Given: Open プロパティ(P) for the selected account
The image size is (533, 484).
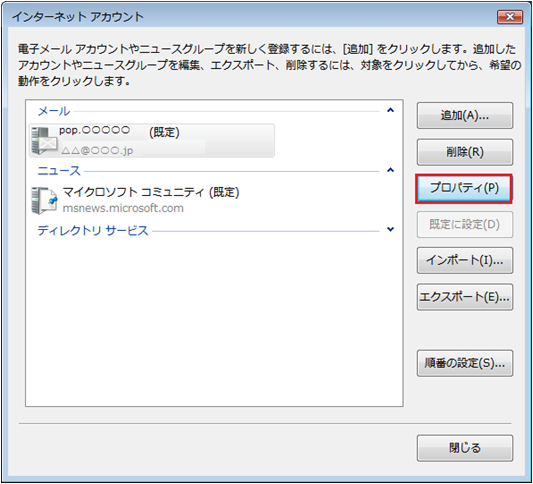Looking at the screenshot, I should click(x=464, y=189).
